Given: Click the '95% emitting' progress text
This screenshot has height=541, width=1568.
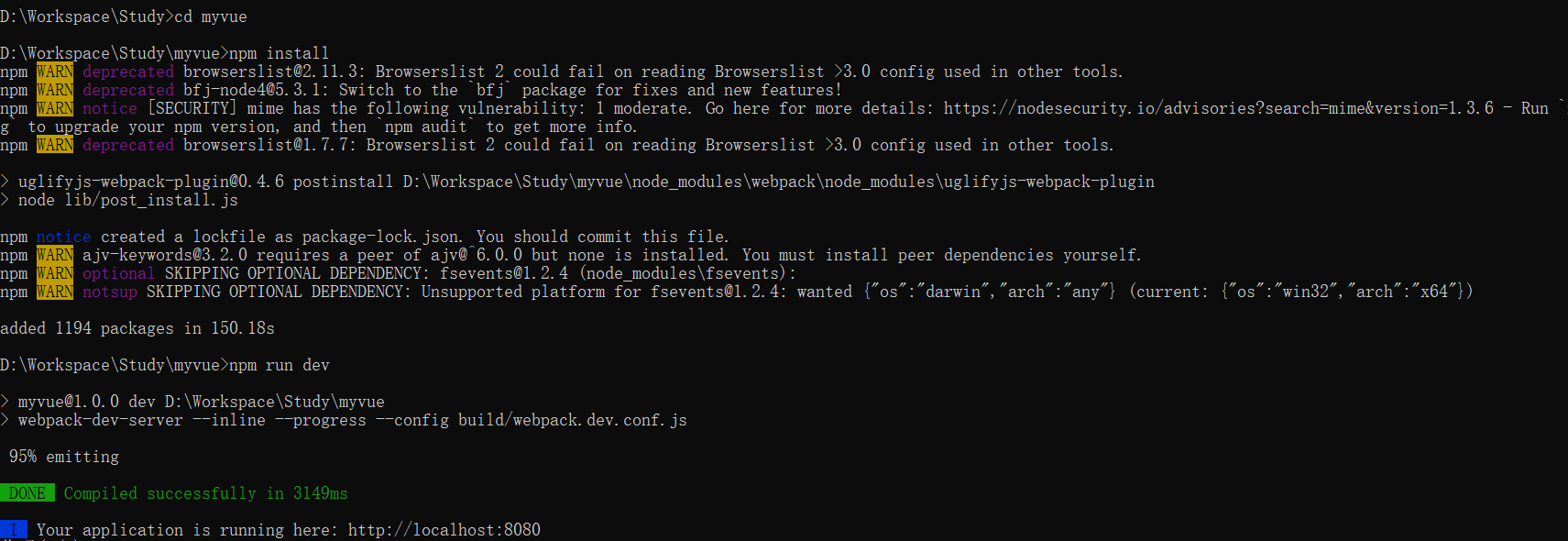Looking at the screenshot, I should [64, 457].
